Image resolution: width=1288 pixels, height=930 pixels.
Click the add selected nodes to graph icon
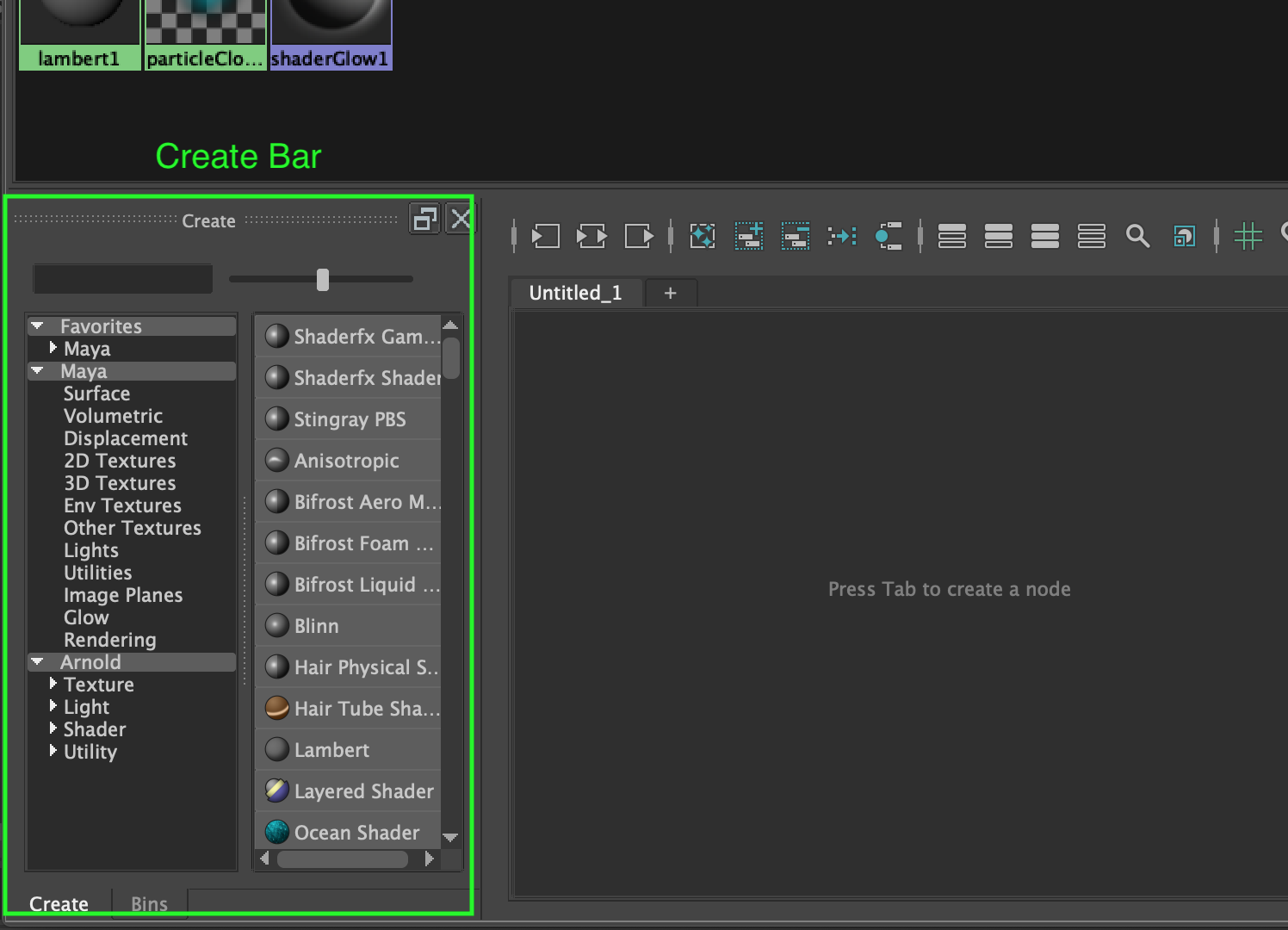(748, 236)
